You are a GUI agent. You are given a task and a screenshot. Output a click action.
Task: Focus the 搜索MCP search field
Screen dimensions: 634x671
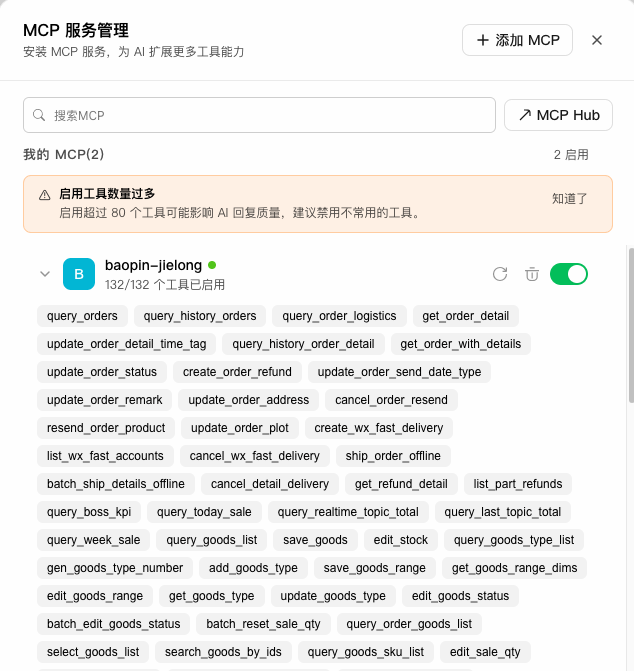click(x=259, y=115)
